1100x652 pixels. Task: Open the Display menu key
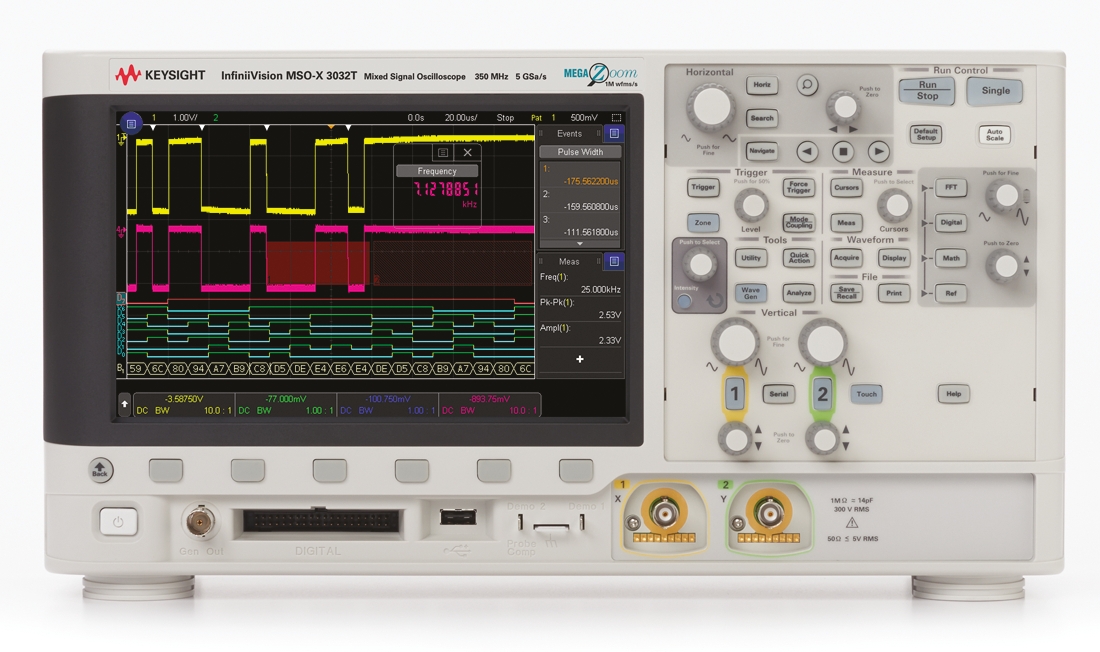coord(894,258)
